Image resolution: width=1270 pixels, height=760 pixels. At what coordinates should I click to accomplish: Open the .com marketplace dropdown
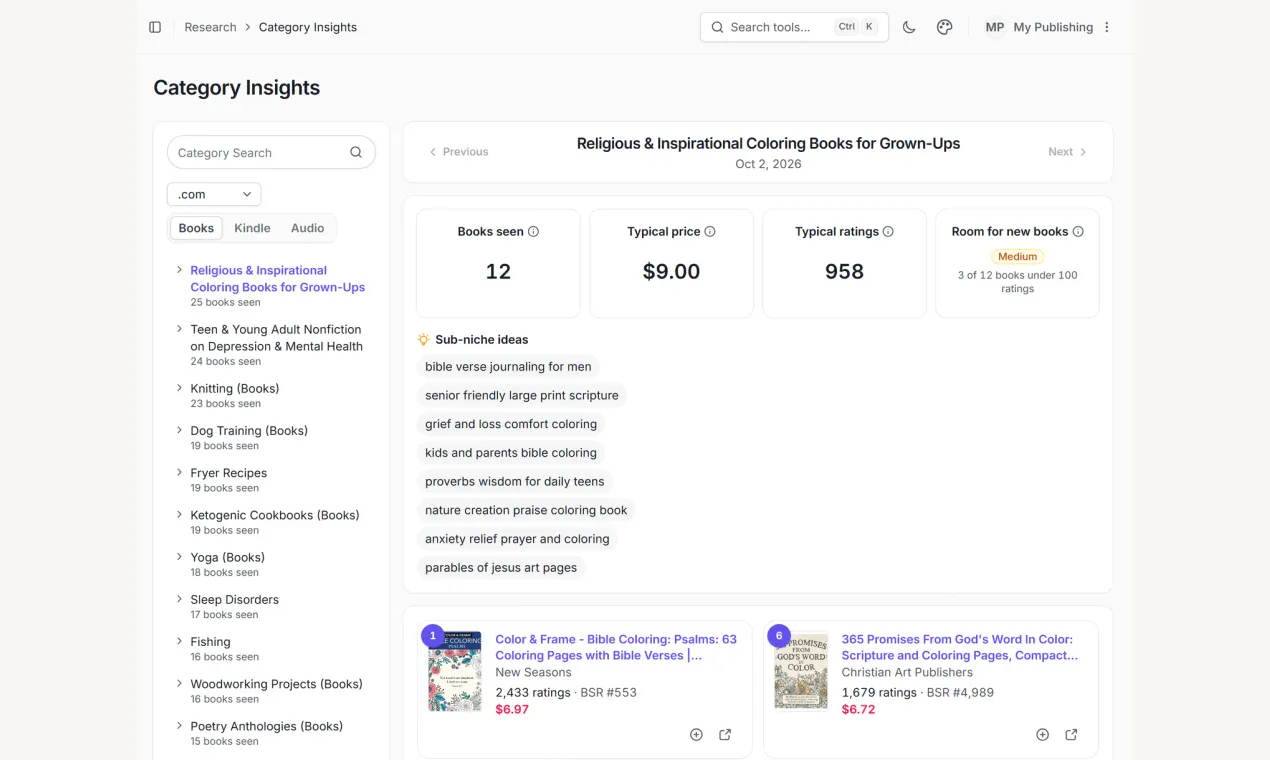click(214, 194)
